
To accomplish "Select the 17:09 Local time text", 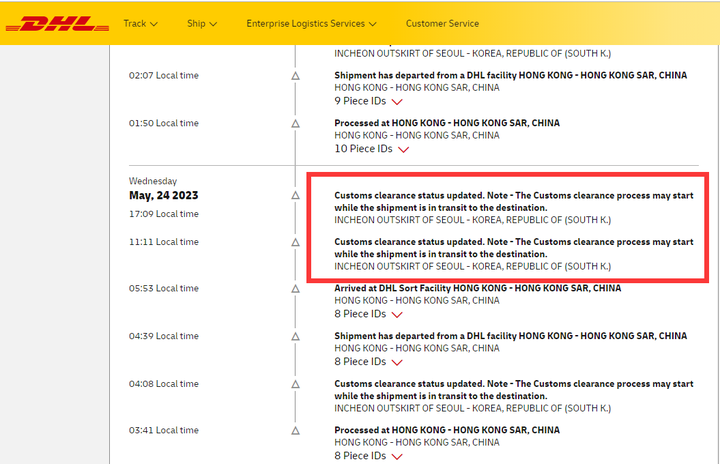I will pos(163,214).
